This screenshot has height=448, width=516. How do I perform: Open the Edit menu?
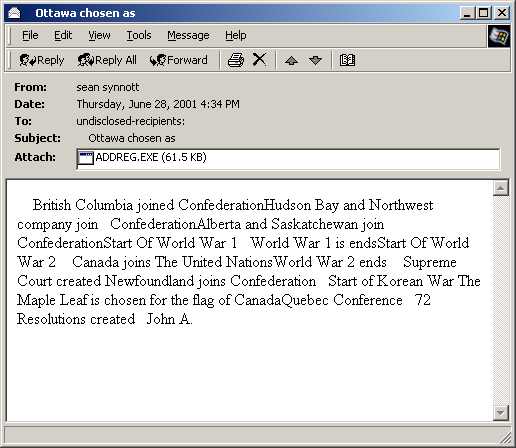(x=63, y=35)
